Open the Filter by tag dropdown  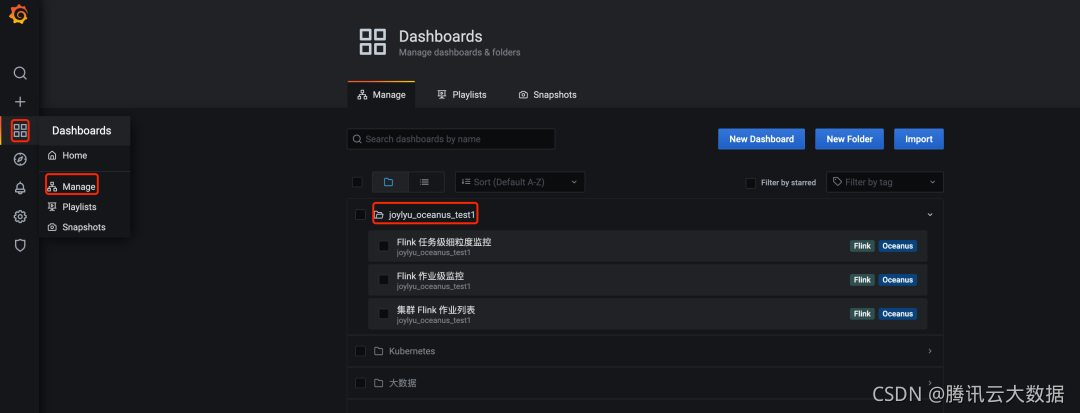coord(884,182)
